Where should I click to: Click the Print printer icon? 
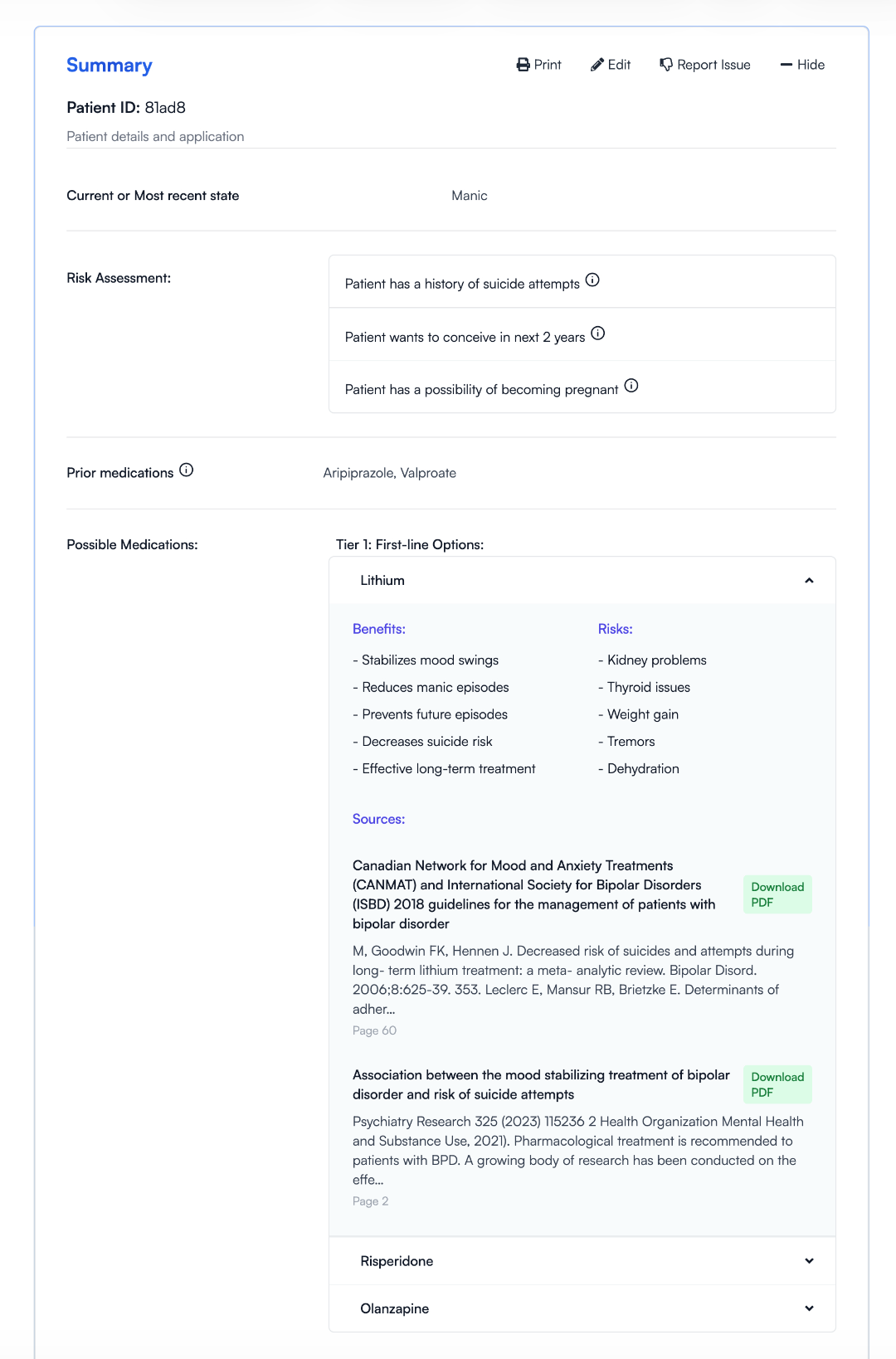point(523,65)
